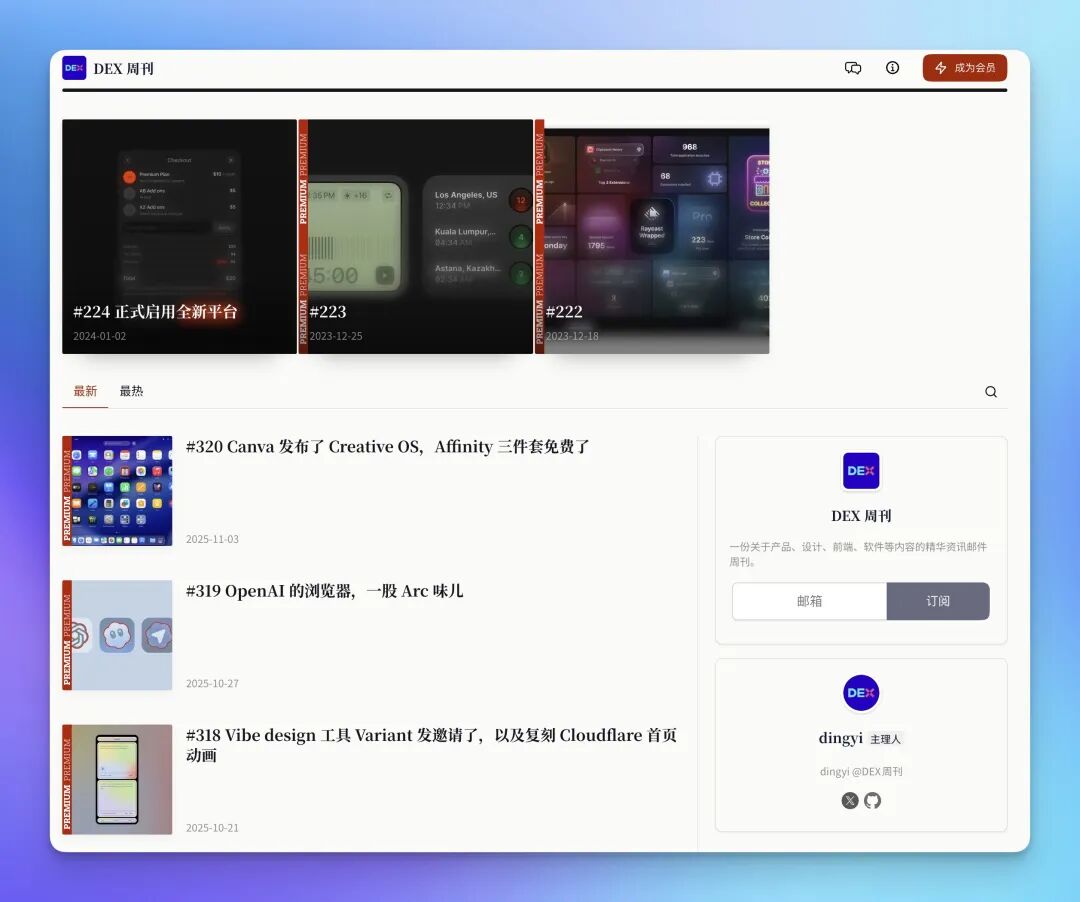Open featured card #224 正式启用全新平台
The width and height of the screenshot is (1080, 902).
click(x=179, y=237)
